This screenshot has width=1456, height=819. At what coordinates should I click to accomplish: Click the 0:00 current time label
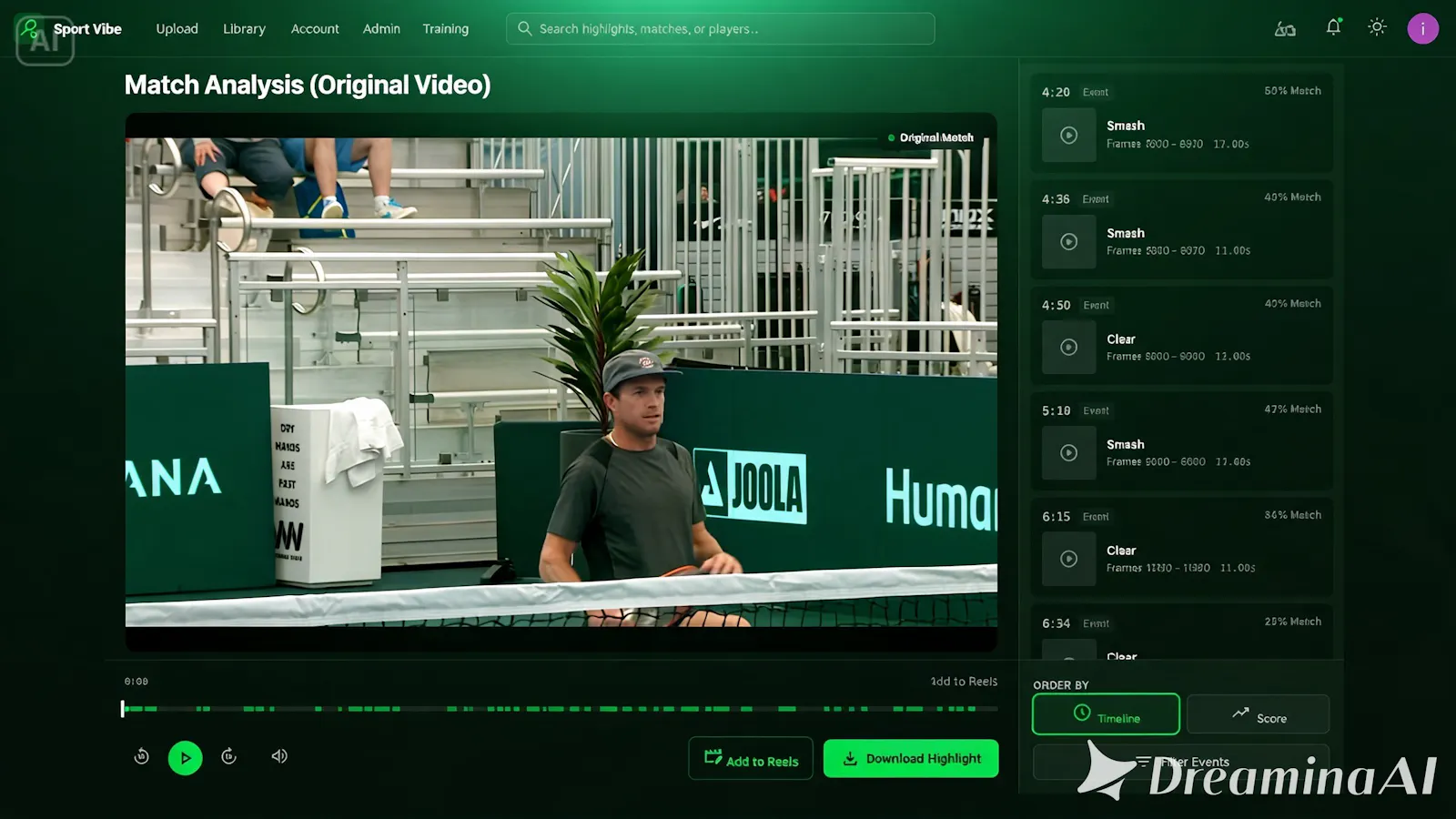pos(136,681)
